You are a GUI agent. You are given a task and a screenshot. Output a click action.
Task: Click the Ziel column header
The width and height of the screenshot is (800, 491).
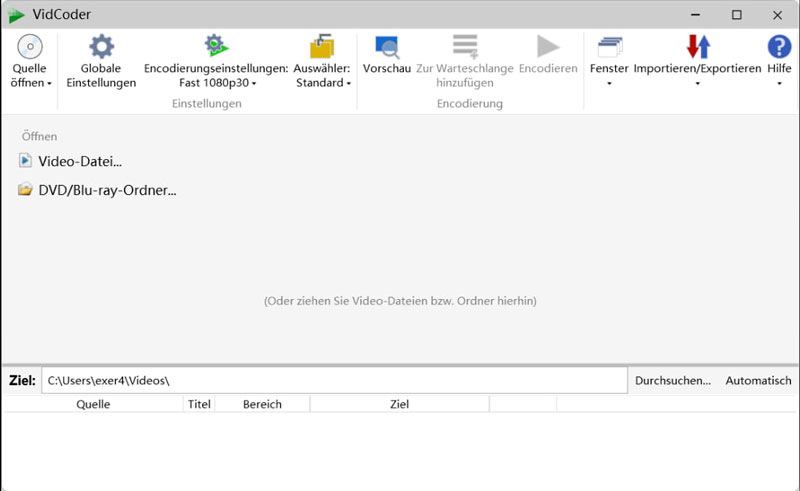tap(399, 404)
